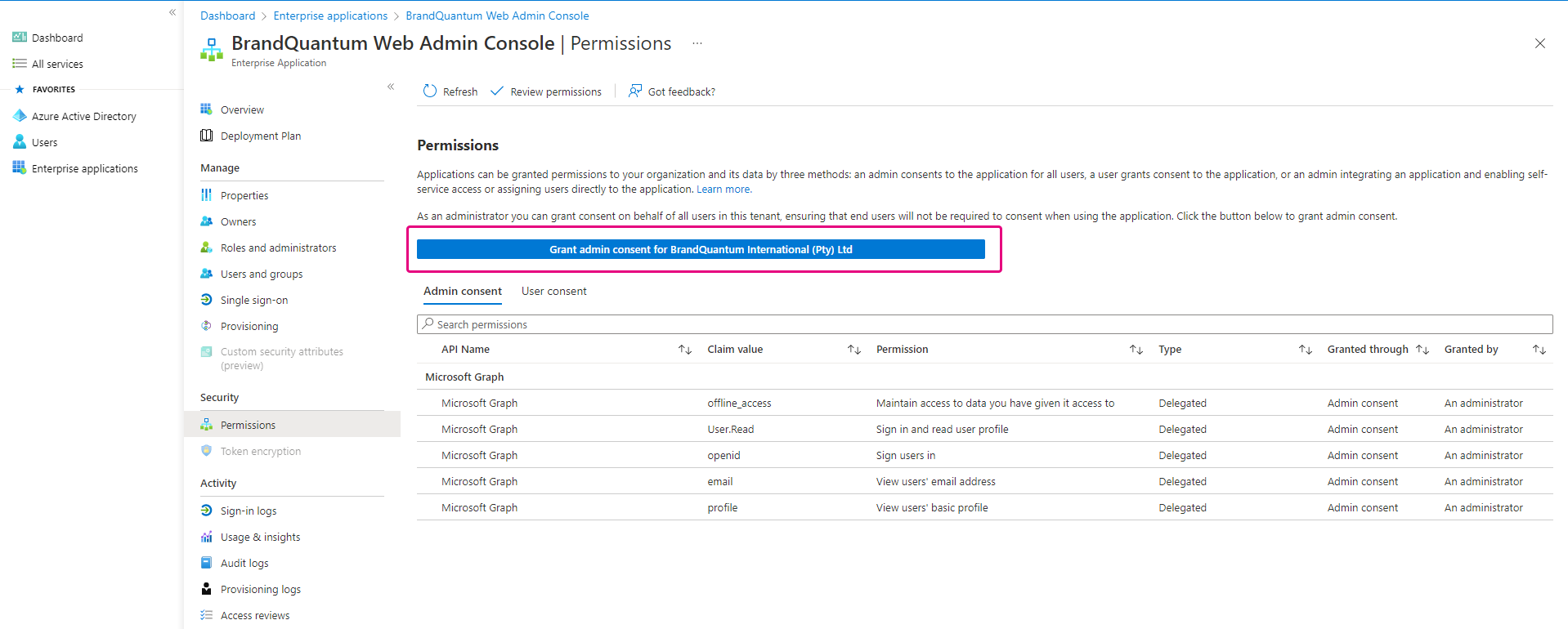Open Azure Active Directory icon
The height and width of the screenshot is (629, 1568).
click(20, 116)
